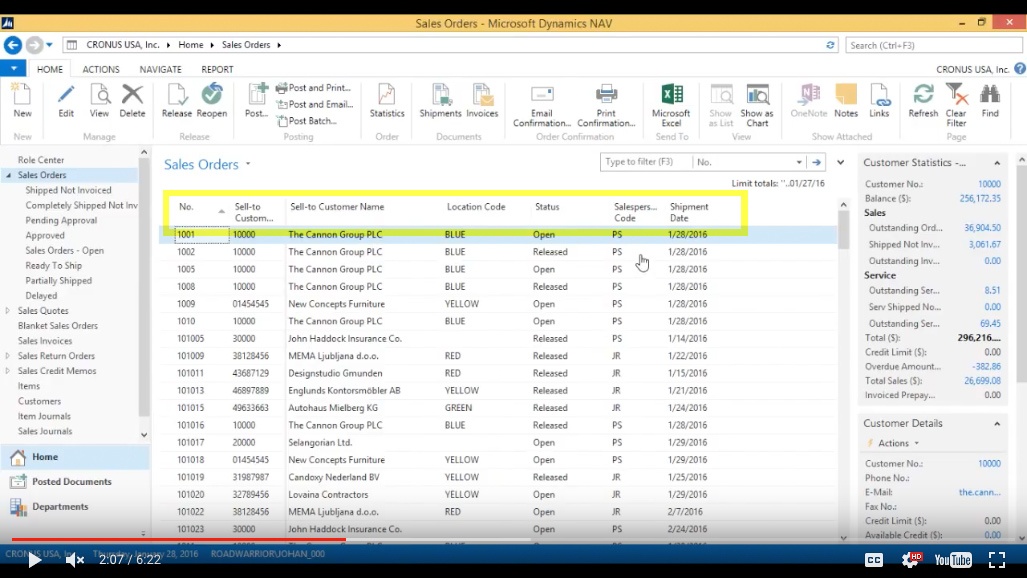Apply filter with arrow button
The height and width of the screenshot is (578, 1027).
click(x=816, y=162)
